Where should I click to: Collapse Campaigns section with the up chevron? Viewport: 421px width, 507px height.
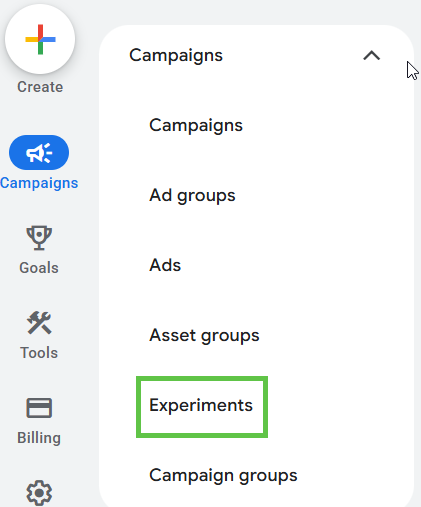372,55
